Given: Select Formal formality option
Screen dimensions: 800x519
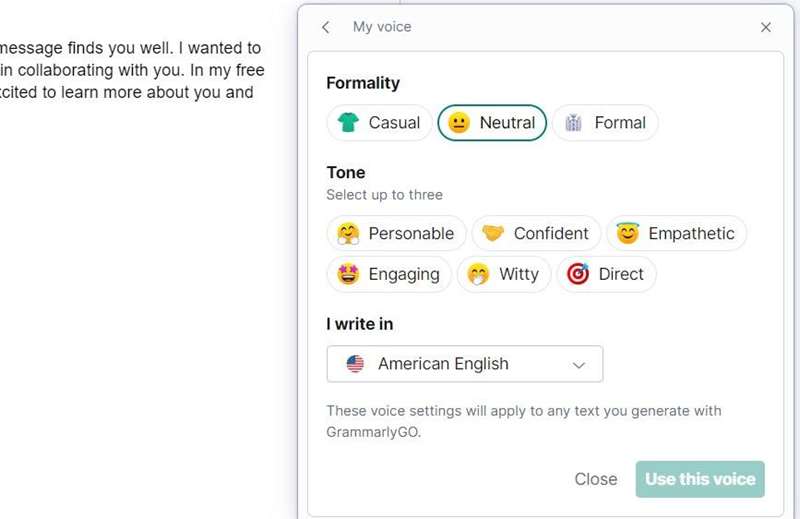Looking at the screenshot, I should (x=606, y=123).
